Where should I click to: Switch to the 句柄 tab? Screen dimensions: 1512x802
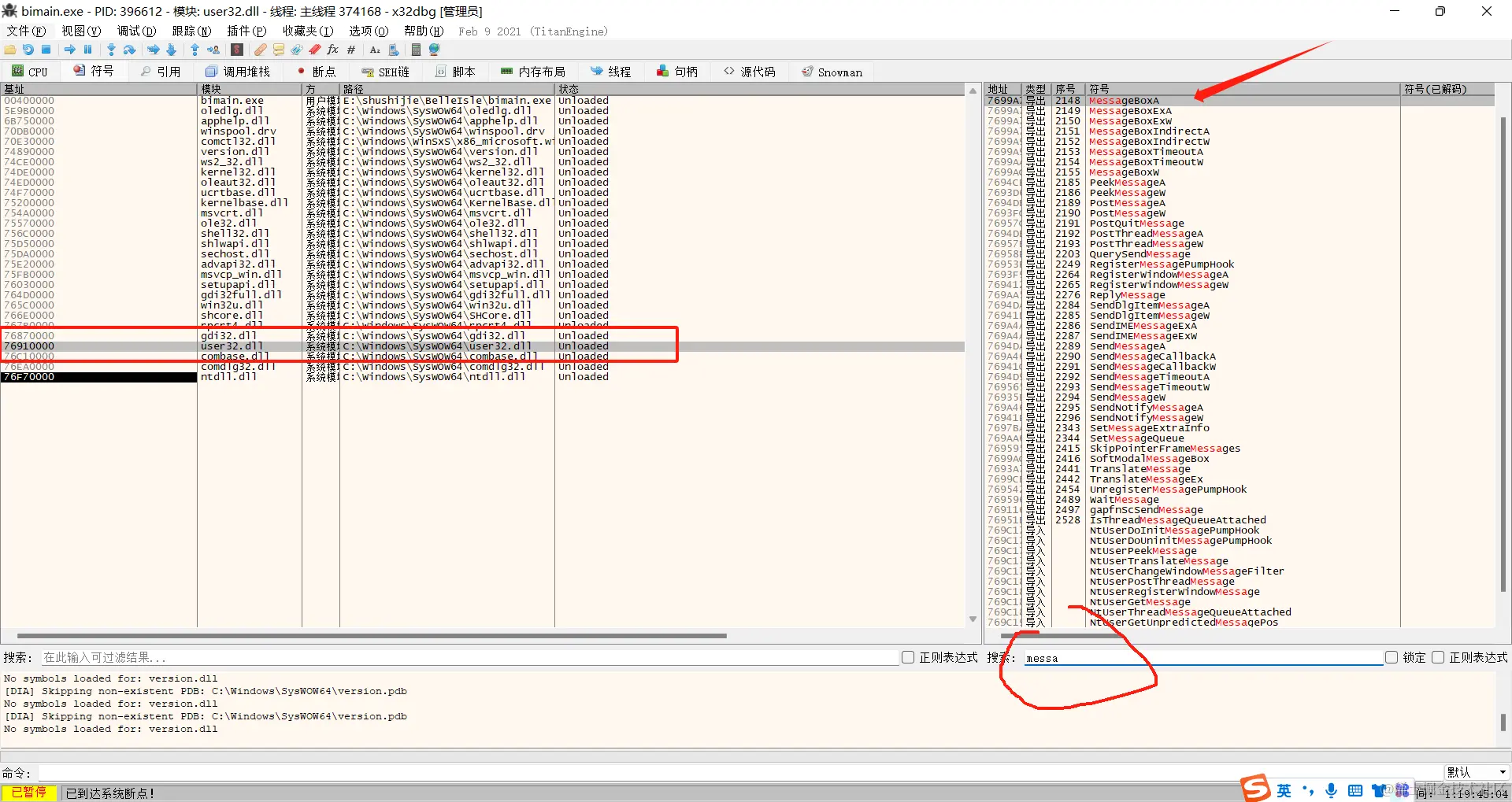[678, 72]
